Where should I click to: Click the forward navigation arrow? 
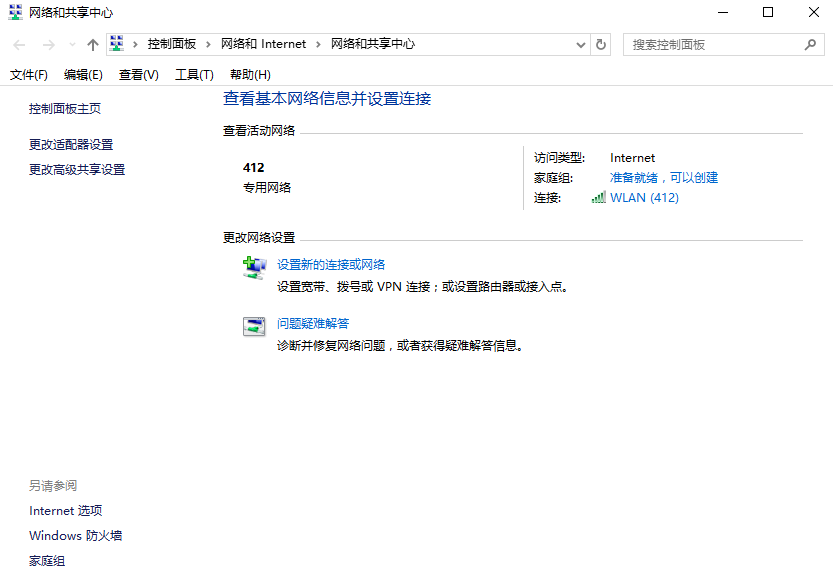pos(48,45)
